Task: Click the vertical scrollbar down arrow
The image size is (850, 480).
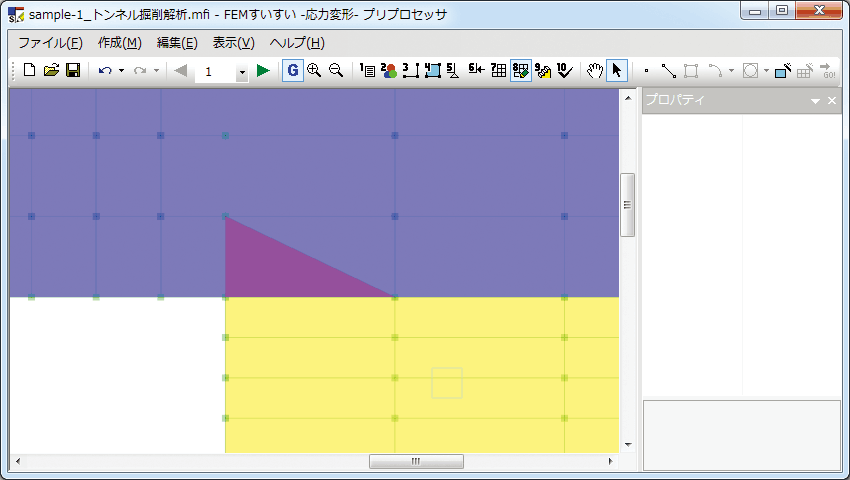Action: pos(628,445)
